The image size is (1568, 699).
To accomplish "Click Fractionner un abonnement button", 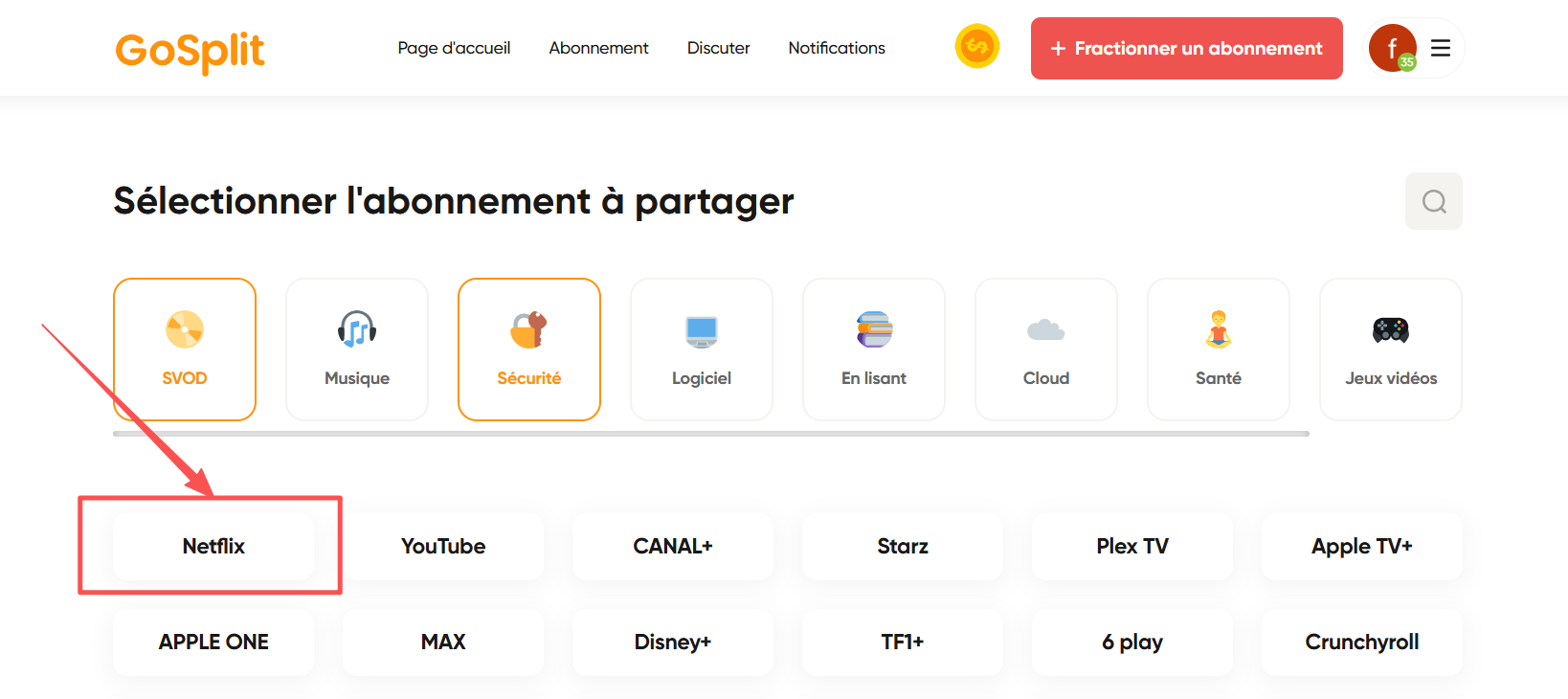I will [x=1186, y=48].
